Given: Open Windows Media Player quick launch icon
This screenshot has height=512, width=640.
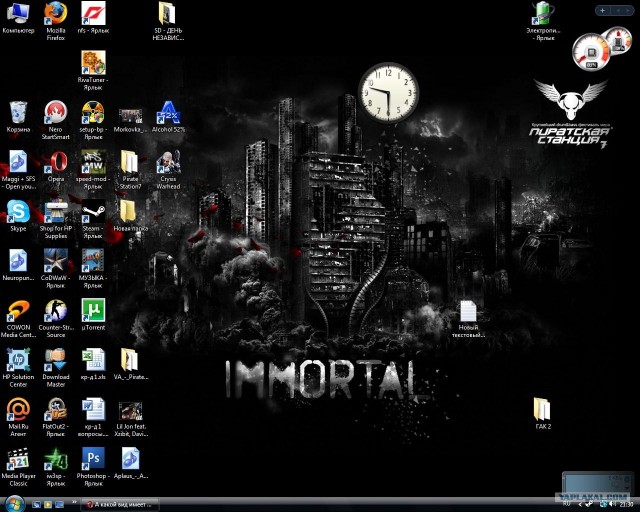Looking at the screenshot, I should (x=48, y=505).
